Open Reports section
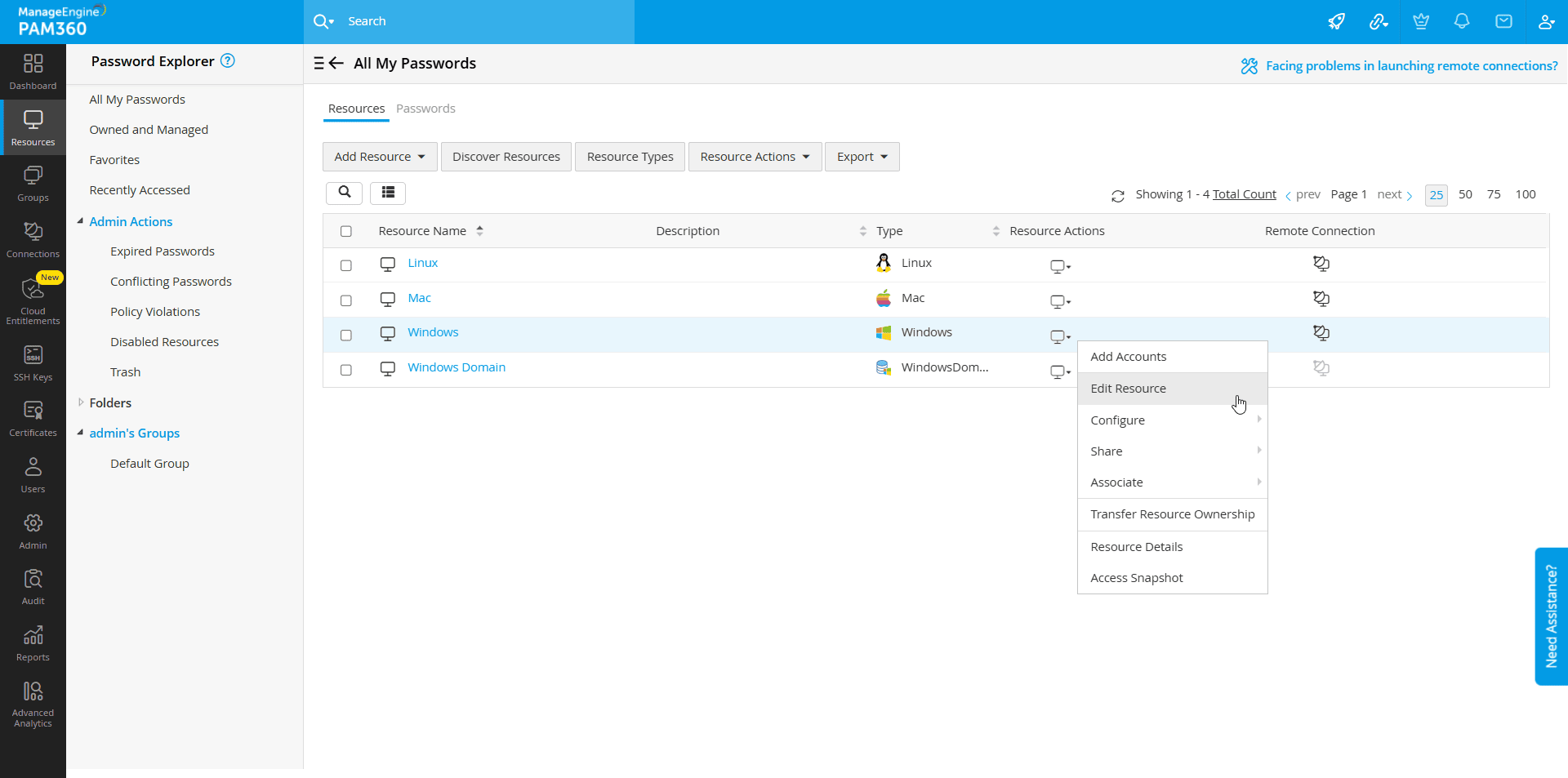Viewport: 1568px width, 778px height. click(x=33, y=643)
